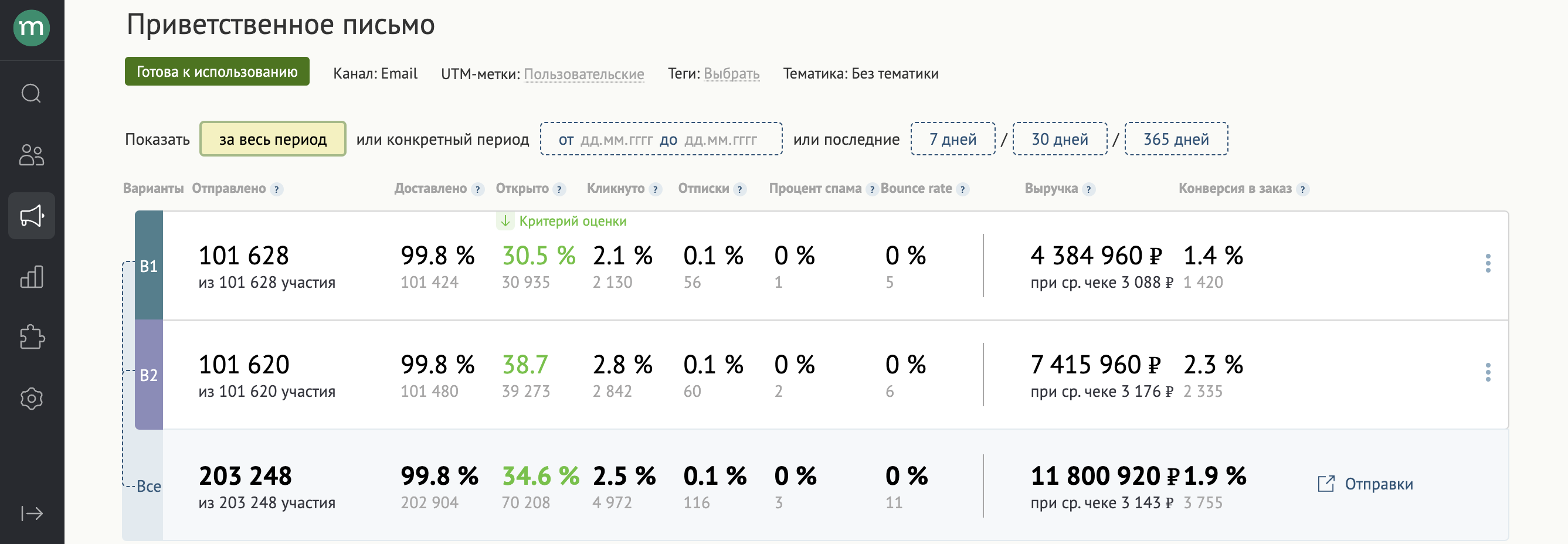This screenshot has height=544, width=1568.
Task: Open UTM-метки Пользовательские link
Action: pyautogui.click(x=583, y=74)
